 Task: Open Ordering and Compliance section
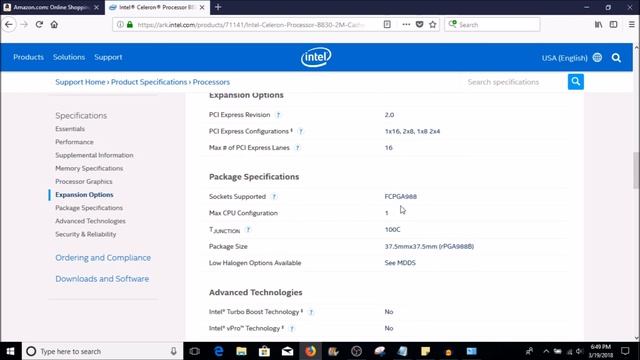[x=103, y=258]
